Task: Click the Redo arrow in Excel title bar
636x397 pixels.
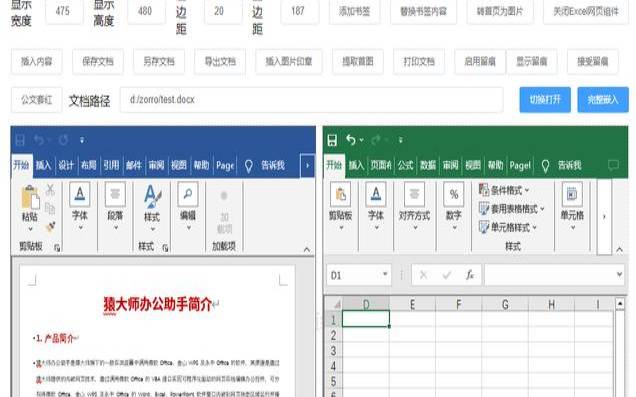Action: click(x=376, y=140)
